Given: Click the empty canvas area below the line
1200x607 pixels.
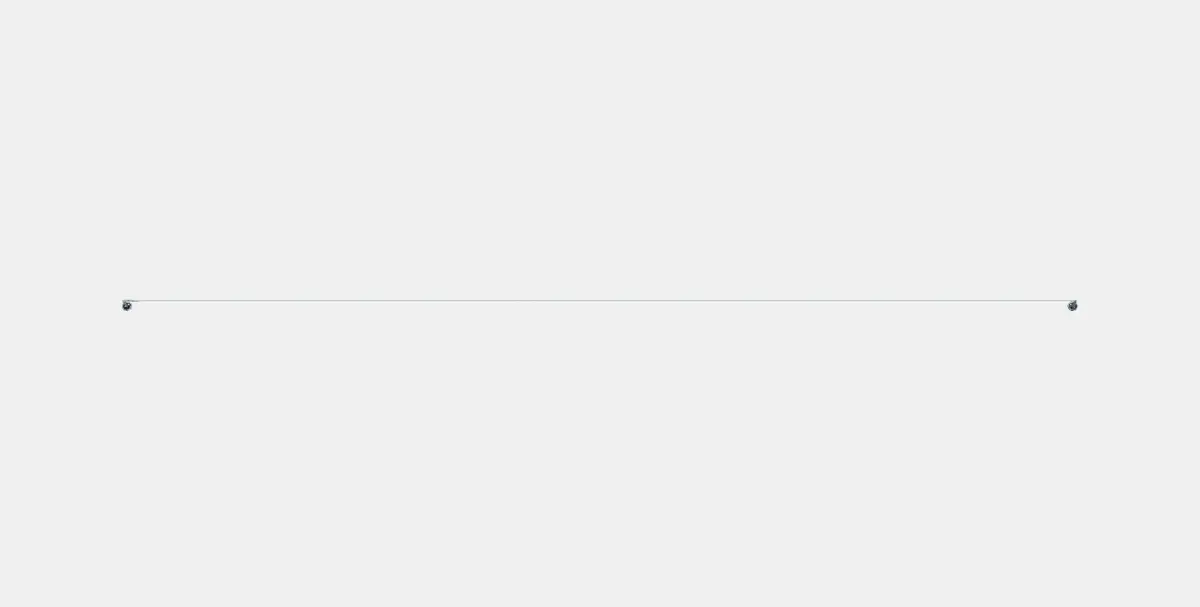Looking at the screenshot, I should [x=600, y=455].
